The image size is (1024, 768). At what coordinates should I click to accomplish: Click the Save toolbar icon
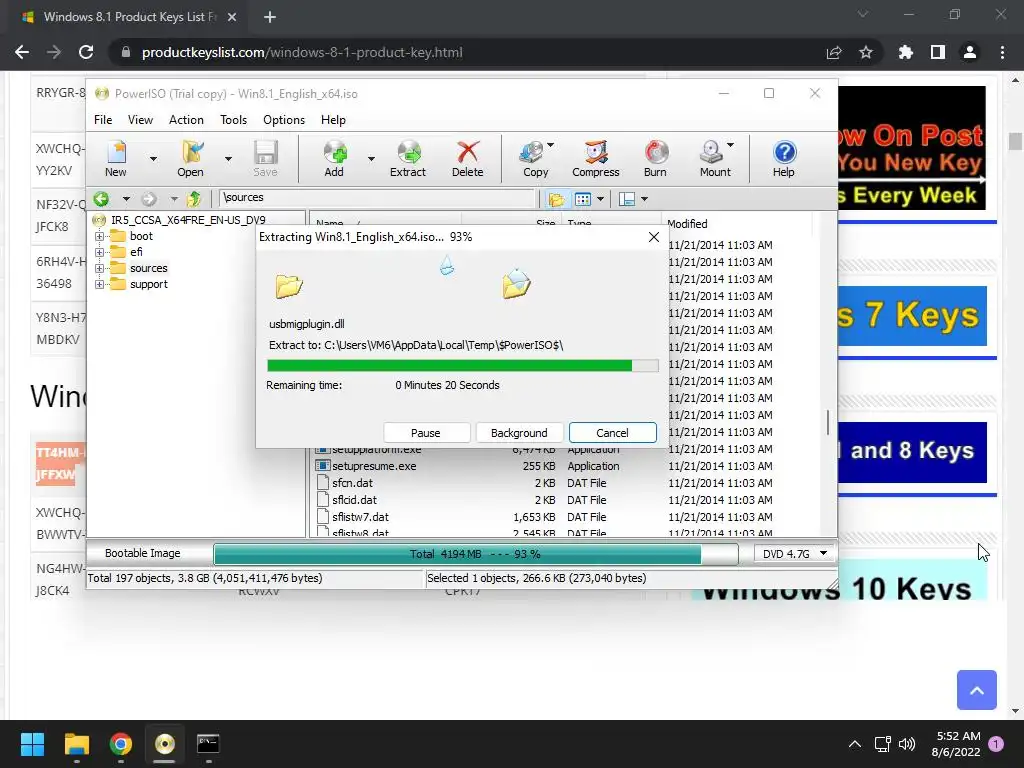[265, 159]
